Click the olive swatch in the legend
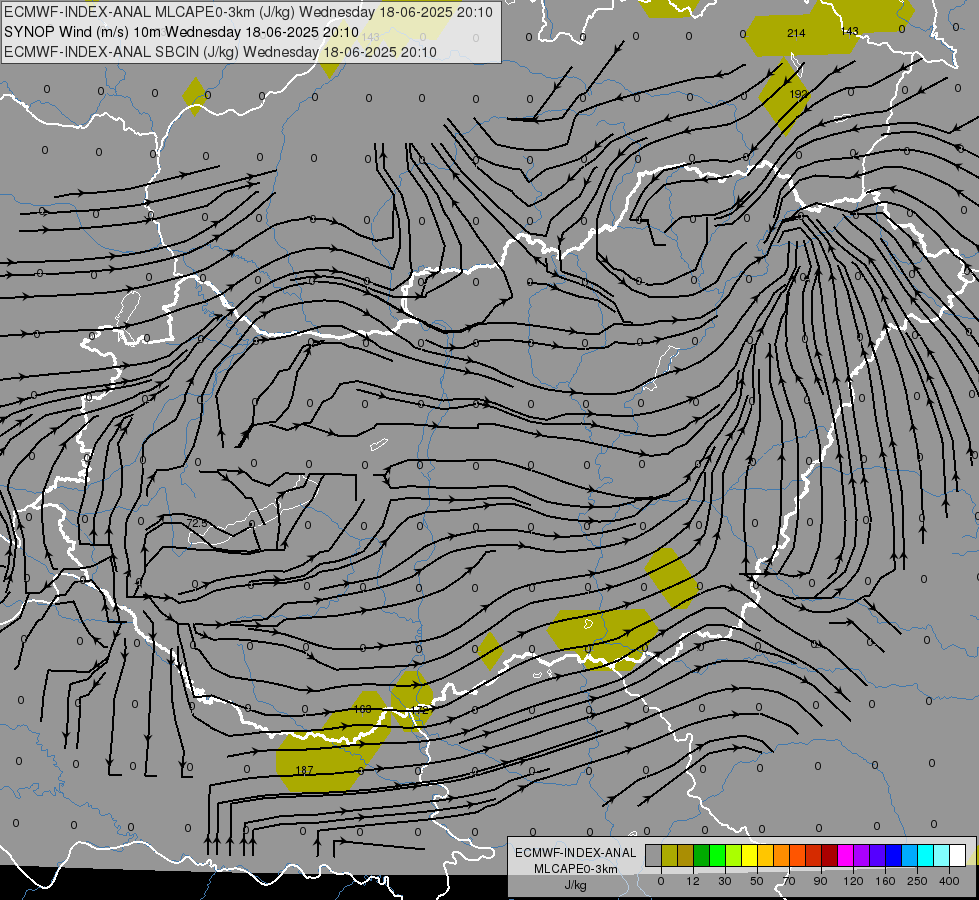 coord(669,855)
